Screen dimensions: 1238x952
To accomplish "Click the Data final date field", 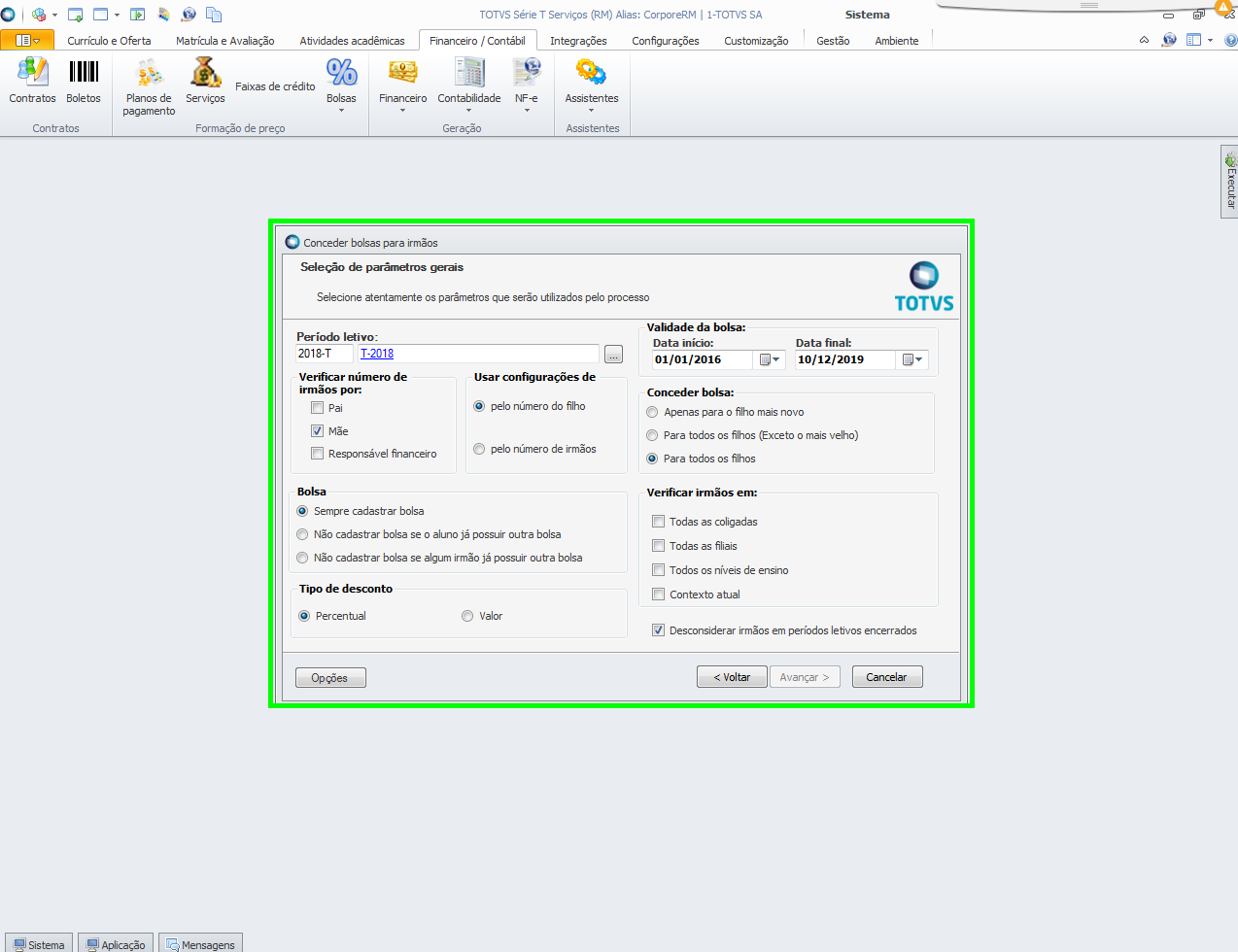I will 845,359.
